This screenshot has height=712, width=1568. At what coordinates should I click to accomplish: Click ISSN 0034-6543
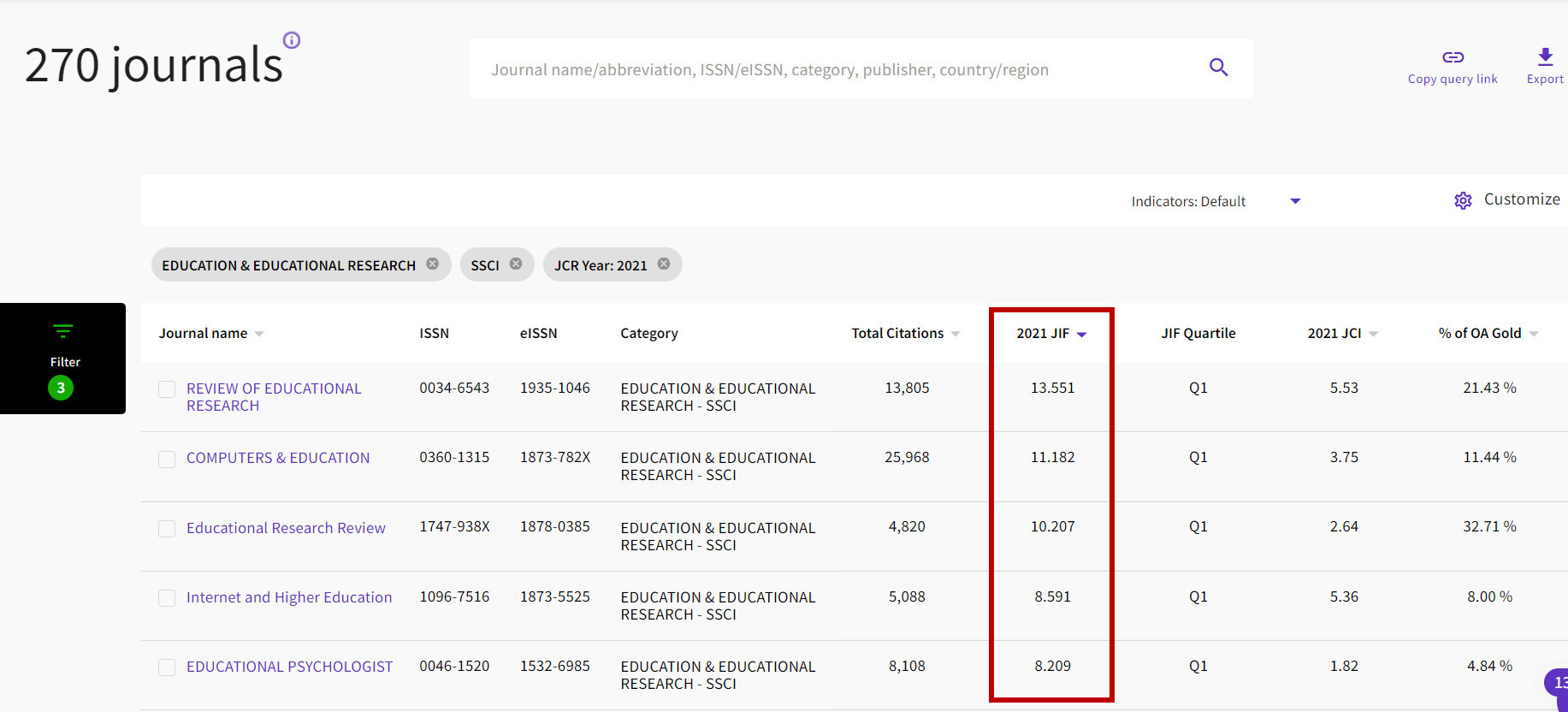point(454,388)
